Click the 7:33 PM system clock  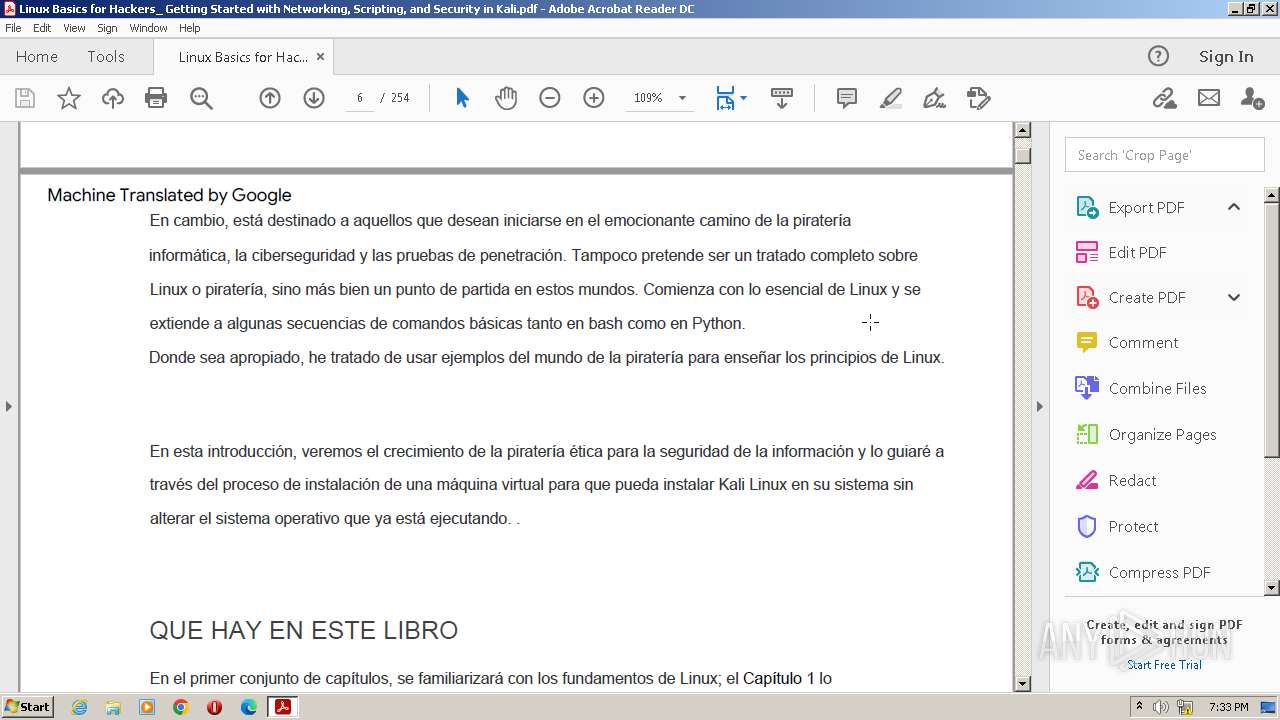(x=1229, y=707)
